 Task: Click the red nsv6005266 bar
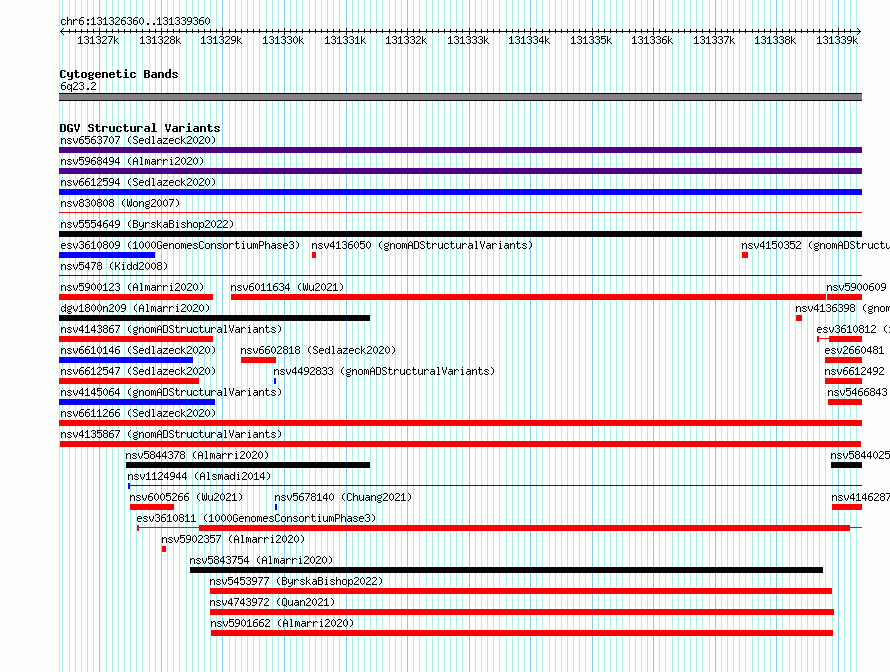coord(152,507)
